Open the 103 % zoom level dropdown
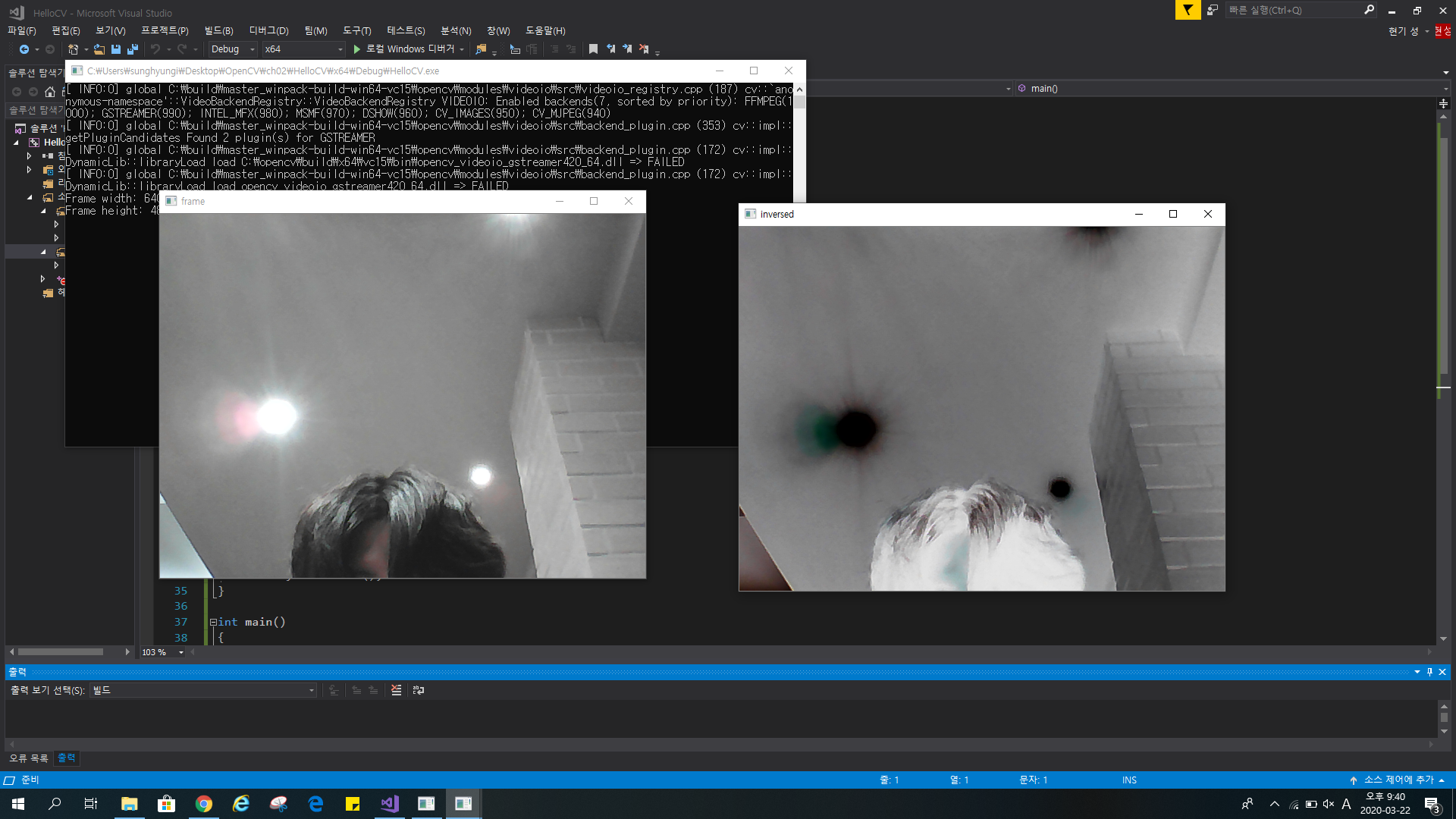Image resolution: width=1456 pixels, height=819 pixels. point(180,652)
